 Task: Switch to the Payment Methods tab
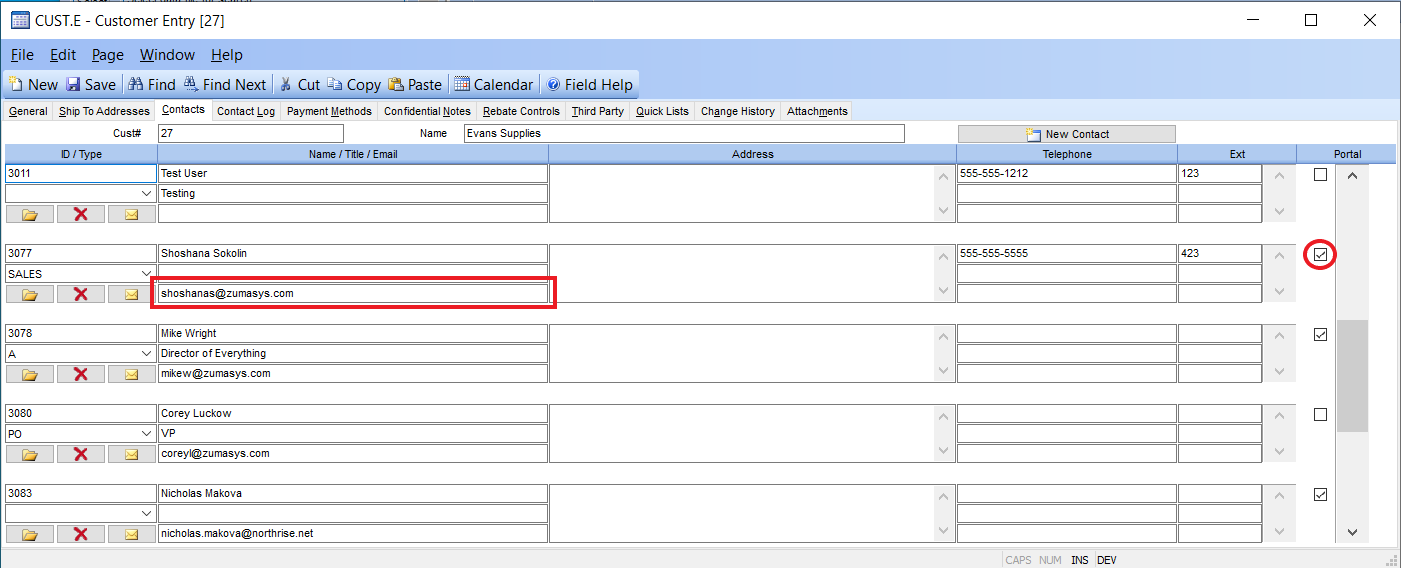[329, 111]
